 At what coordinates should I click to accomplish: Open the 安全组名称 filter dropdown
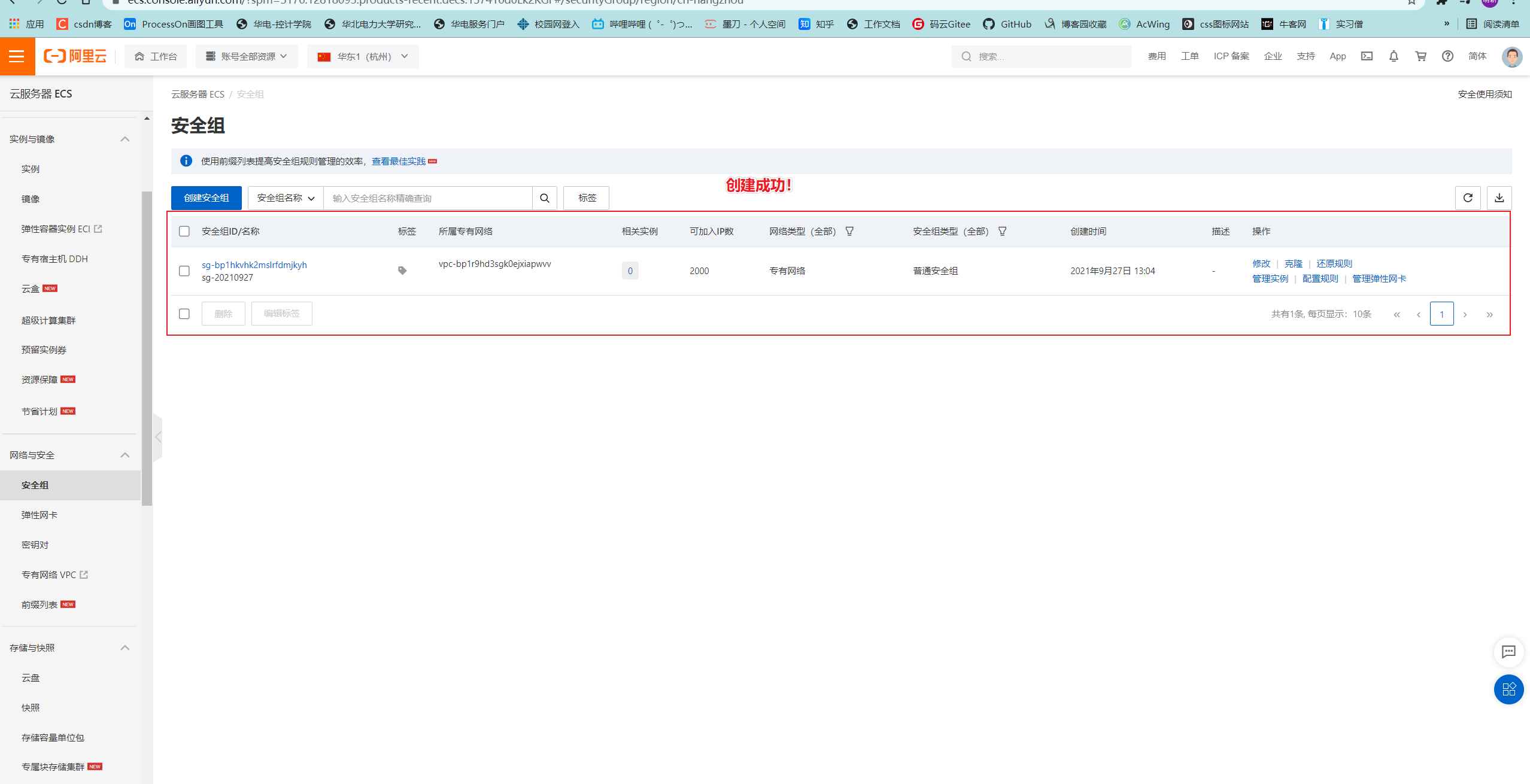click(286, 198)
